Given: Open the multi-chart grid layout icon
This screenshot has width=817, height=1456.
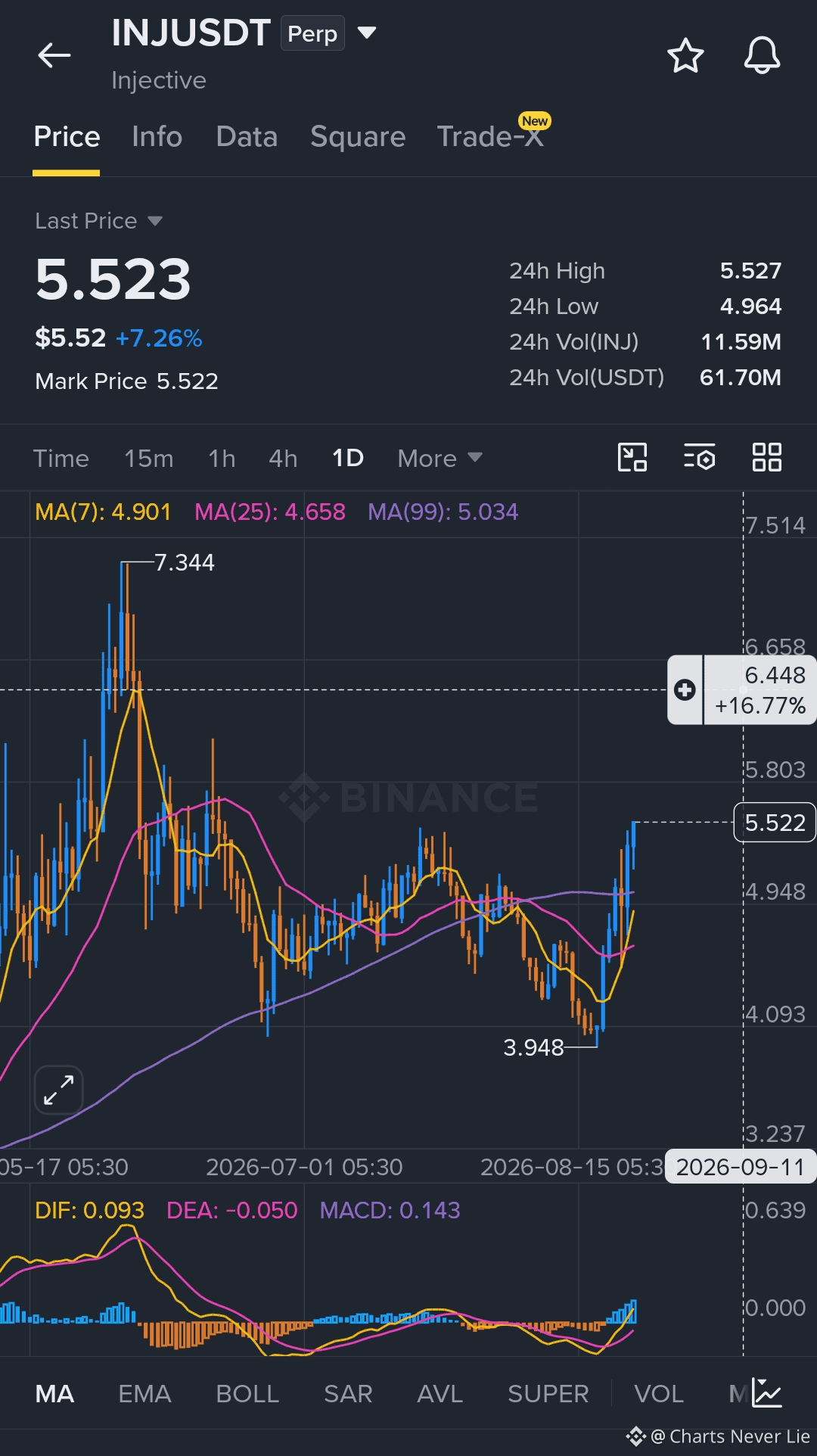Looking at the screenshot, I should click(x=766, y=457).
